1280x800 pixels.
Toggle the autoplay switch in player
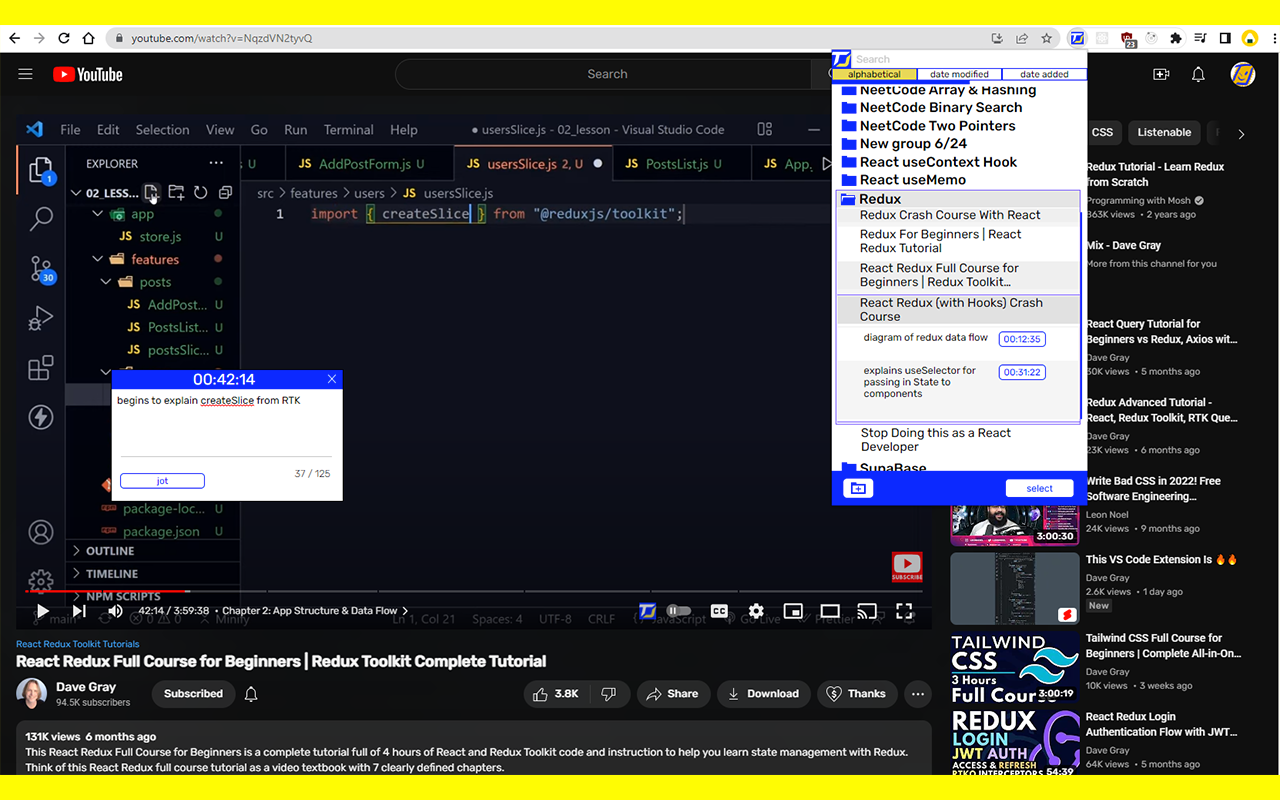tap(679, 611)
